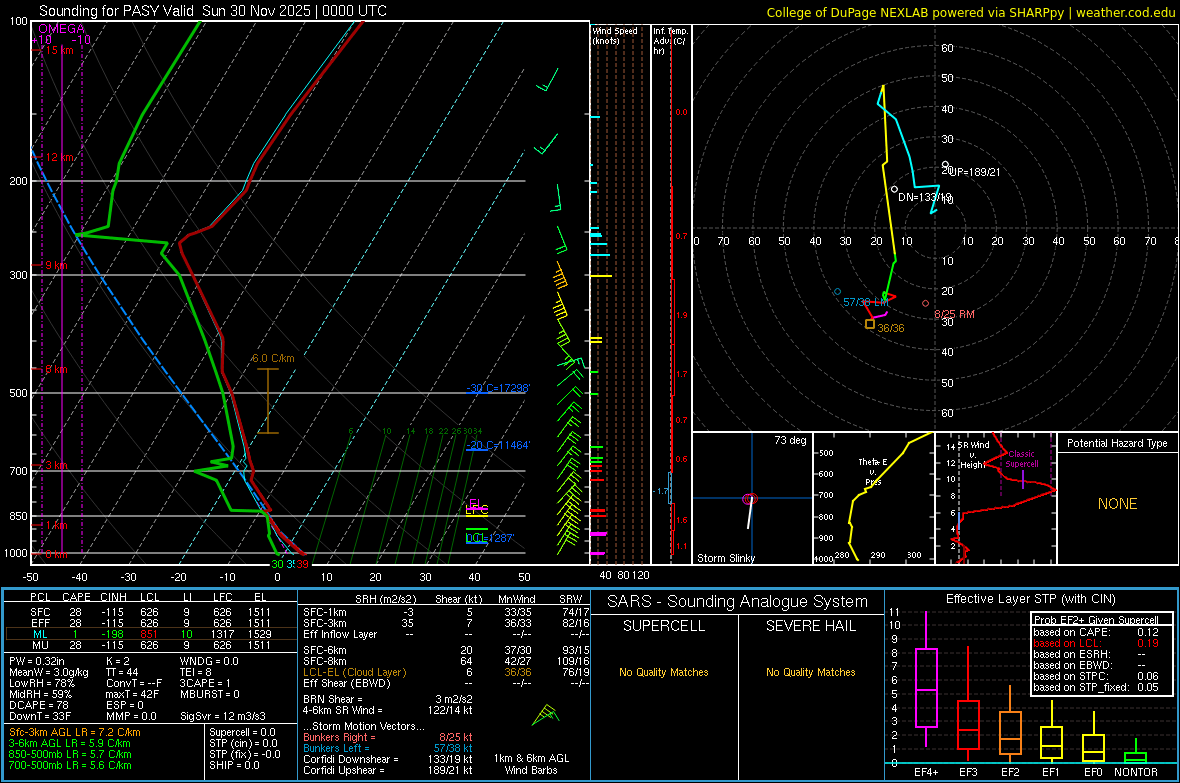Image resolution: width=1180 pixels, height=783 pixels.
Task: Click the 'LowRH = 78%' value
Action: point(41,683)
